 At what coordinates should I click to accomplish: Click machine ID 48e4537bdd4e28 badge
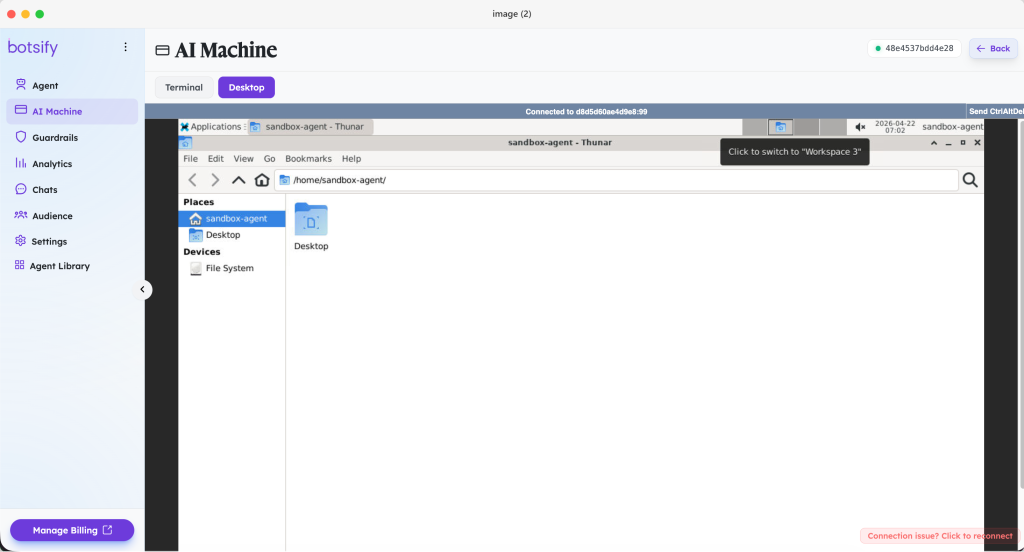coord(914,48)
